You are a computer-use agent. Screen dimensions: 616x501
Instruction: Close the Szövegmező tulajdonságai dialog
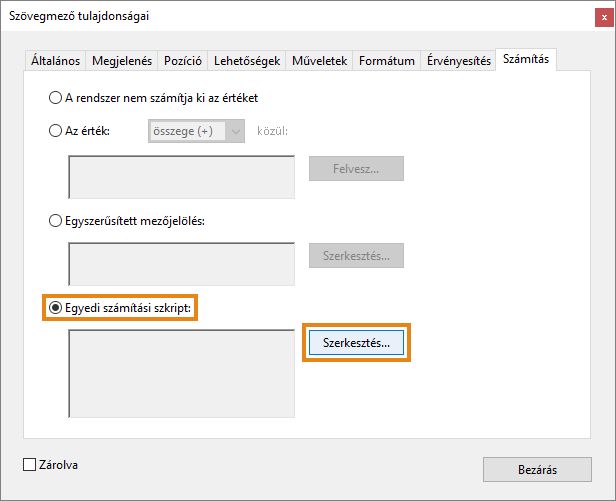[x=604, y=17]
